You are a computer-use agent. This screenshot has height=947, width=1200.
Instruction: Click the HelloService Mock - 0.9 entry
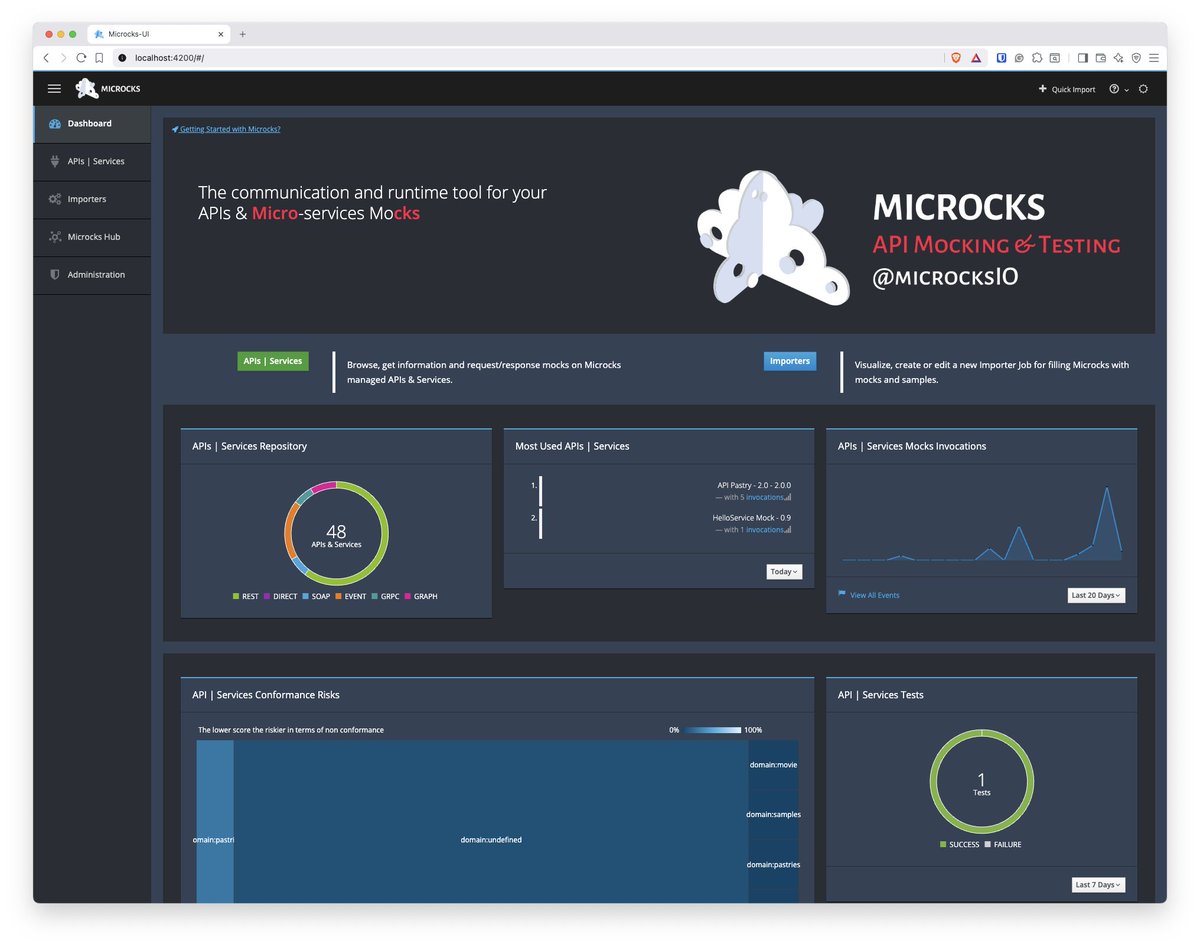751,518
